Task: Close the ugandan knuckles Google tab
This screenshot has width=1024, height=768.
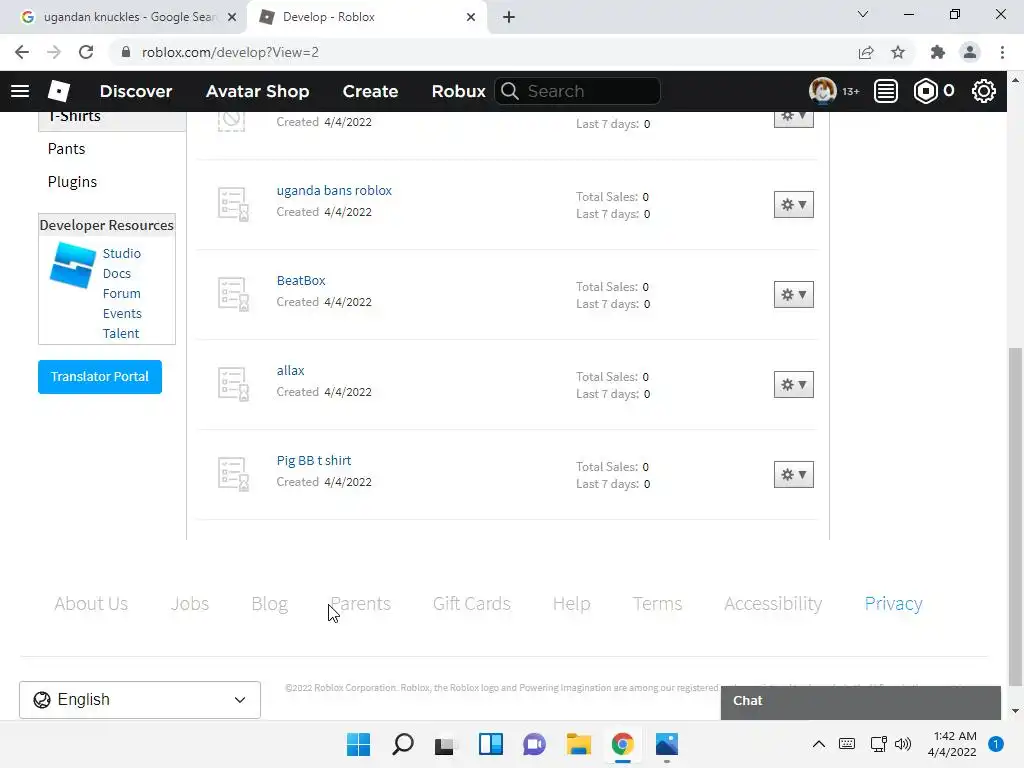Action: point(232,17)
